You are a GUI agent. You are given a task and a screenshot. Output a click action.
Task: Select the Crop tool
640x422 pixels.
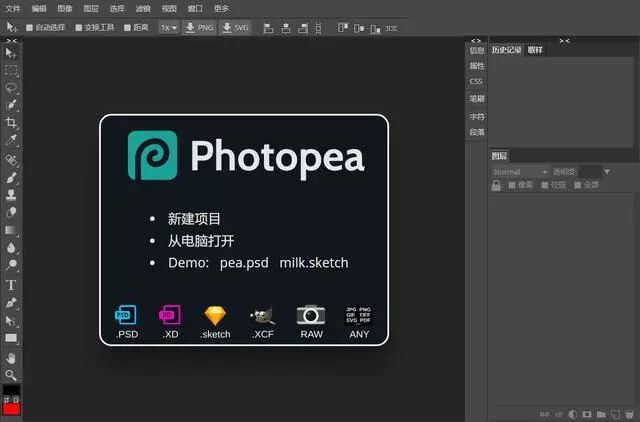tap(11, 122)
